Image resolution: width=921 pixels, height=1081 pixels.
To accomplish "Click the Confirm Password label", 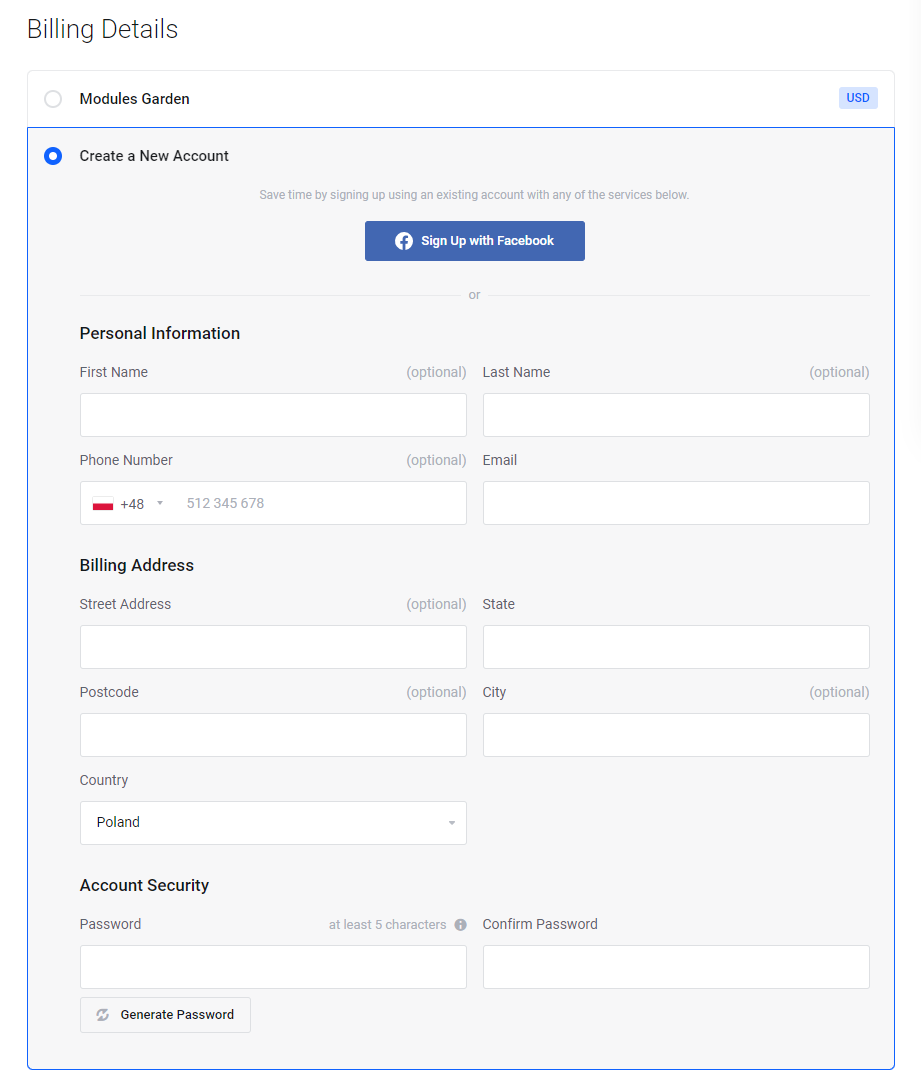I will [x=540, y=924].
